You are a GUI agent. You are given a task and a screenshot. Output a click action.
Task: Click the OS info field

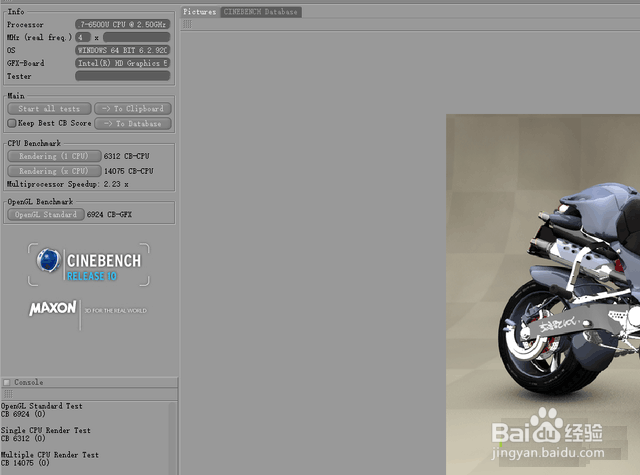(x=122, y=50)
